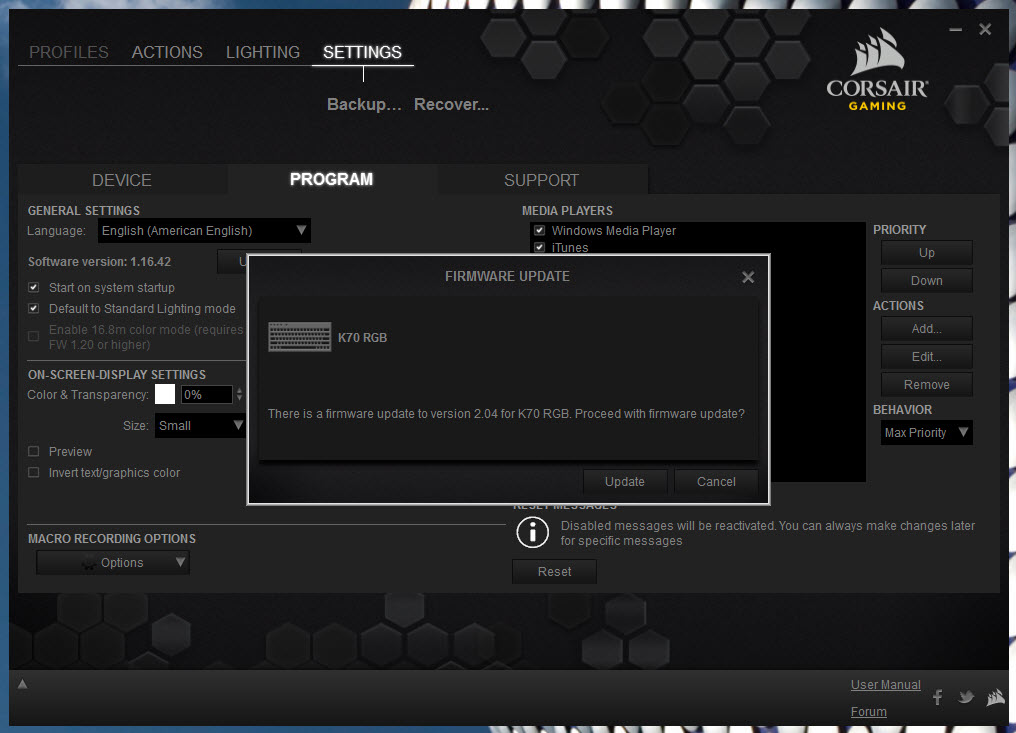Screen dimensions: 1016x733
Task: Click Edit... media player action
Action: [x=927, y=356]
